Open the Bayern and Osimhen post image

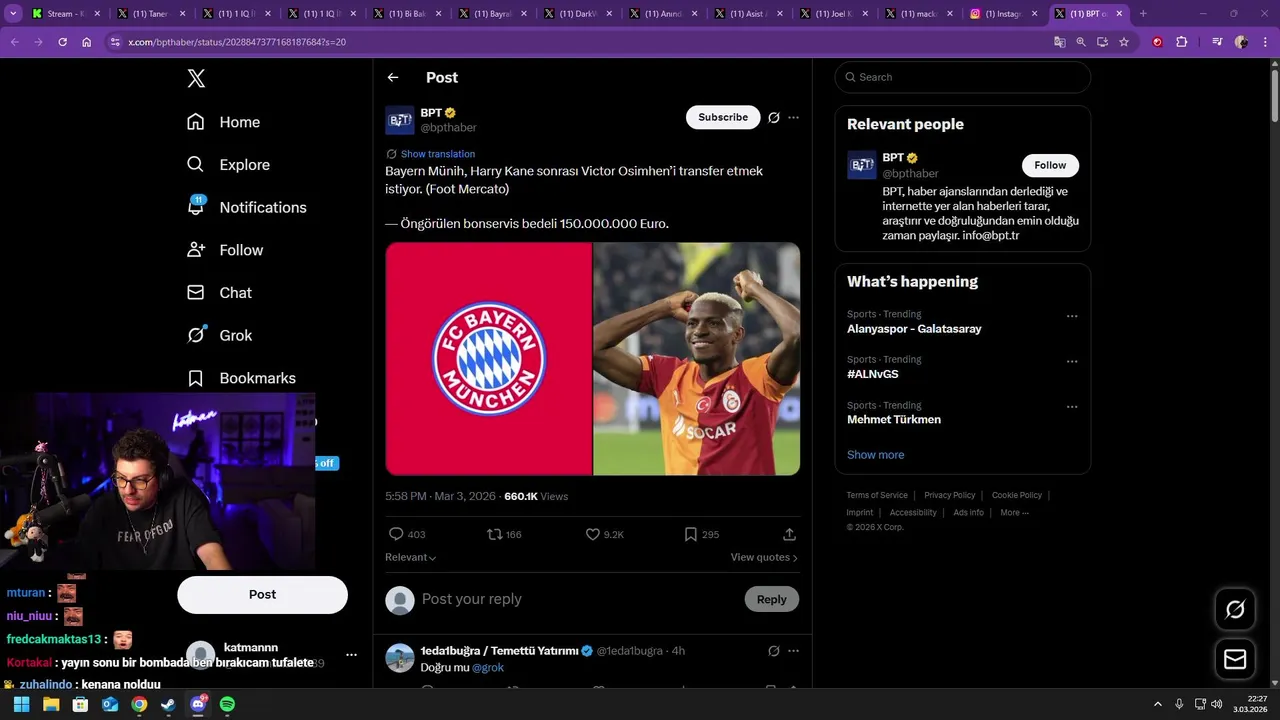pos(593,359)
